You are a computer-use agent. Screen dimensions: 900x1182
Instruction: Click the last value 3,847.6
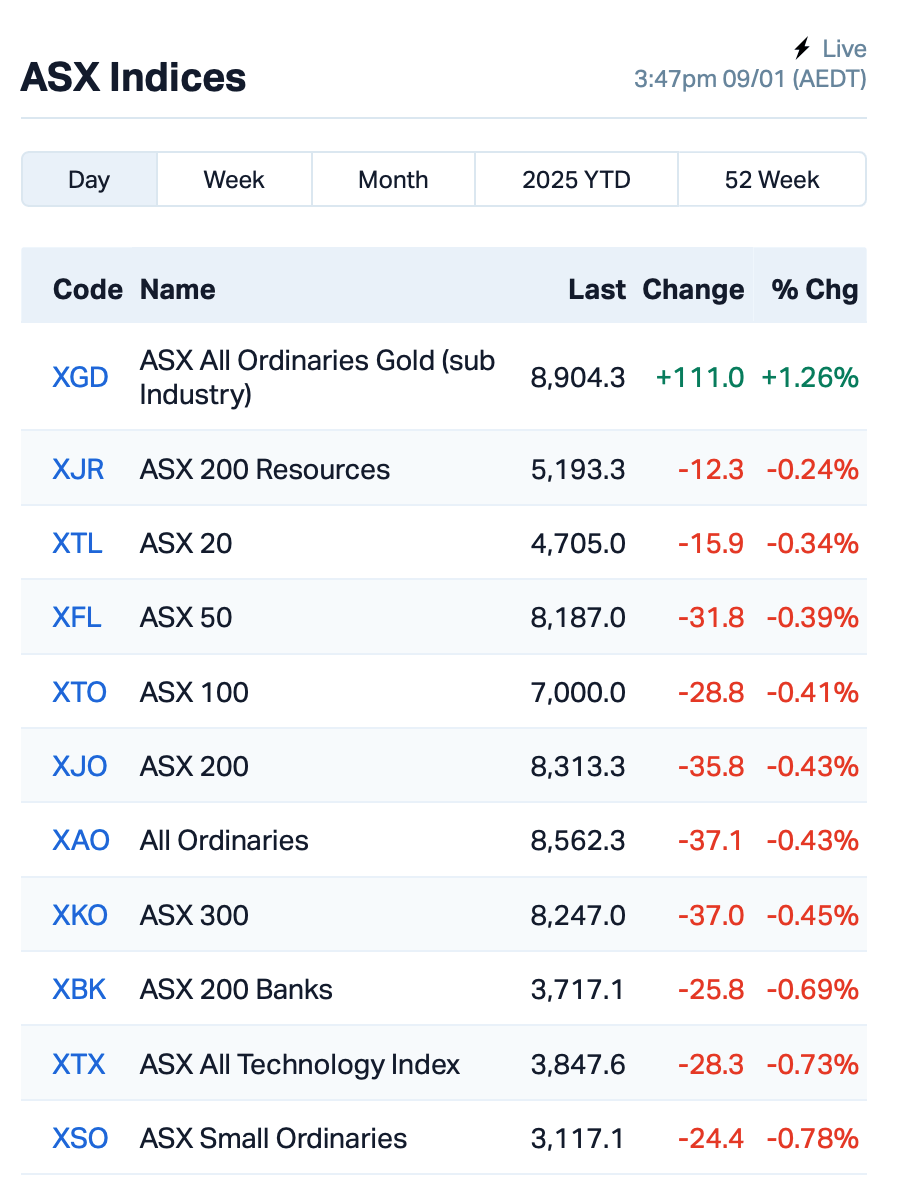578,1064
